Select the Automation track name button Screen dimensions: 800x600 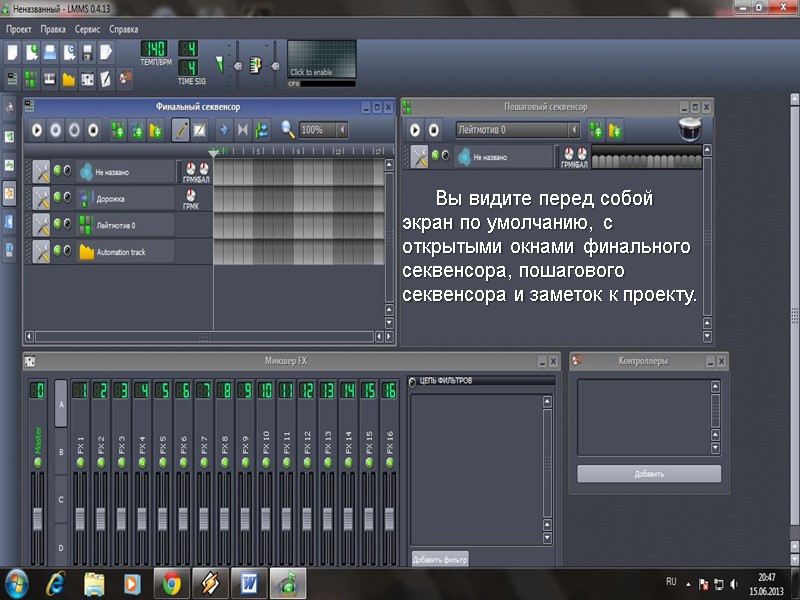(126, 252)
